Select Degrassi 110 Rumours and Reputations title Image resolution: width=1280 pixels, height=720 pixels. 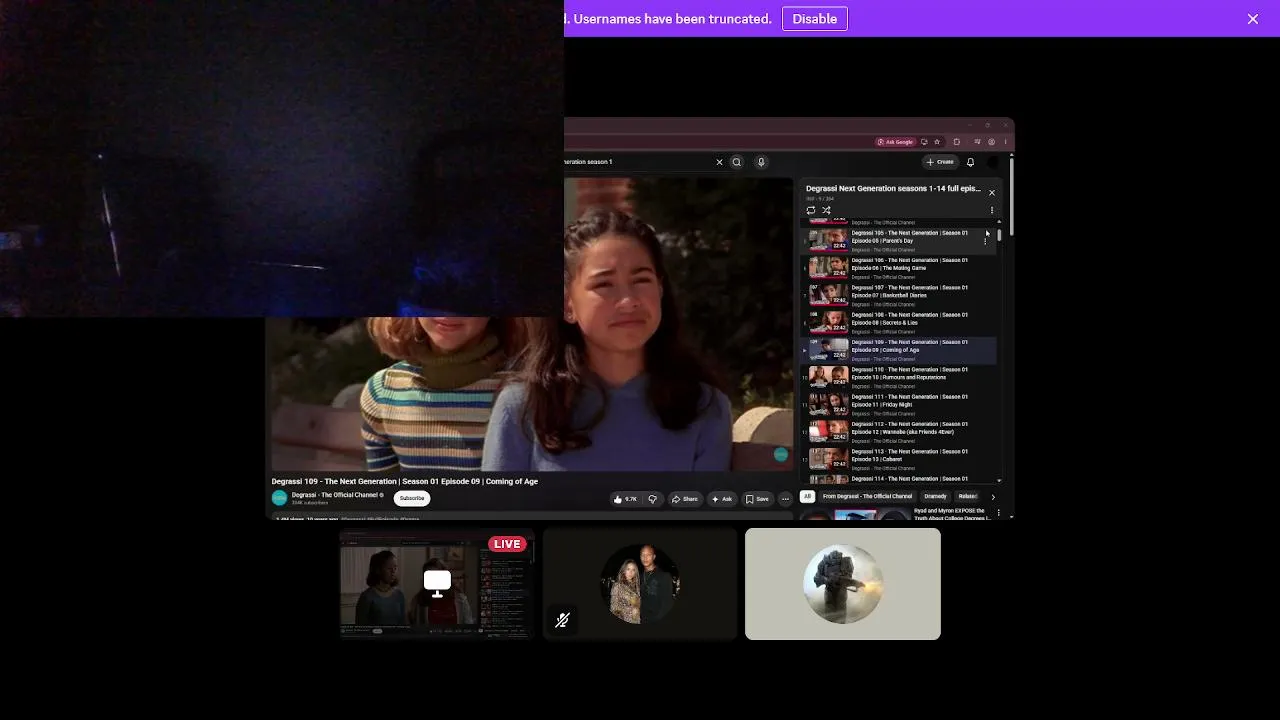coord(909,373)
